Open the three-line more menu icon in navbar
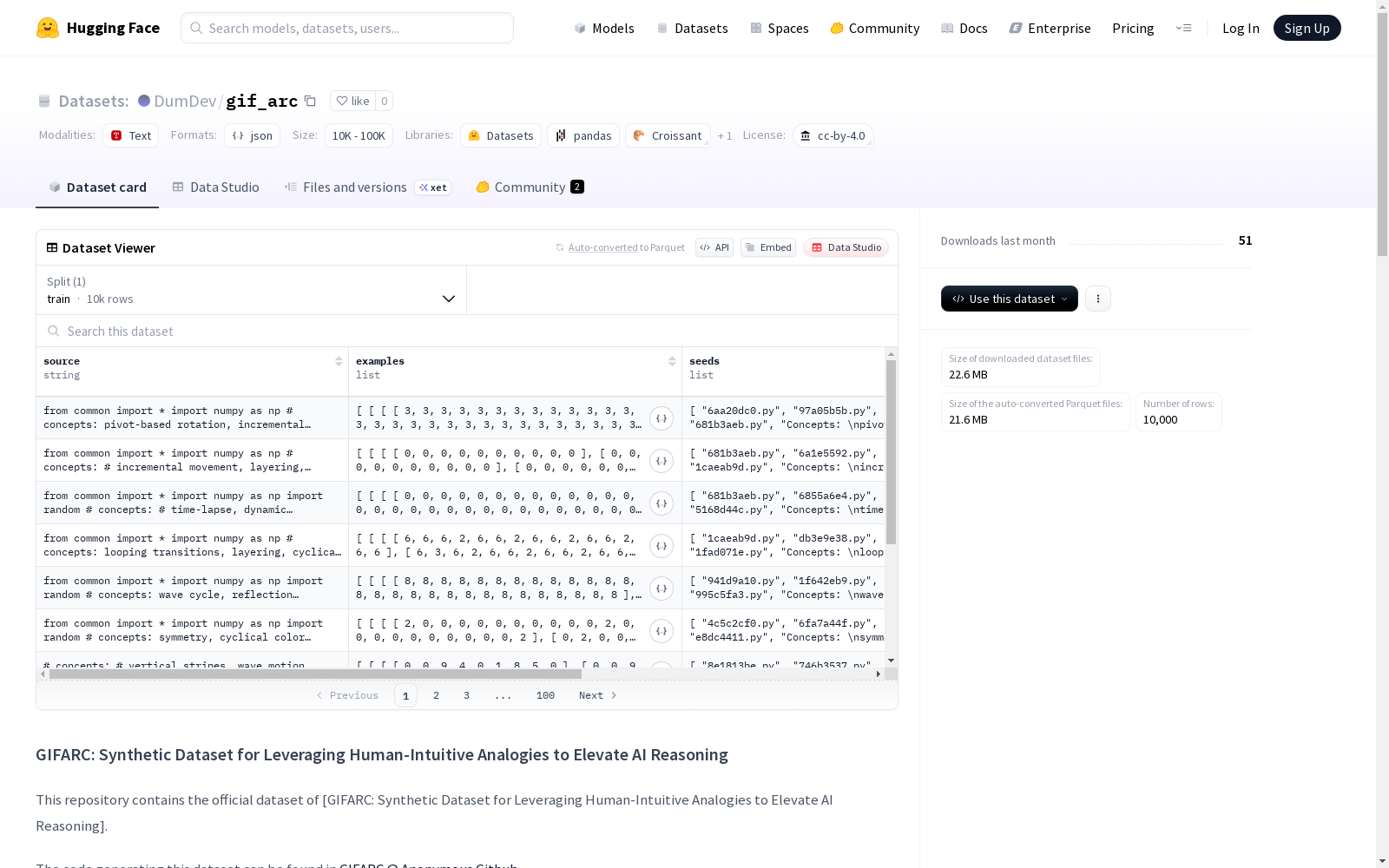 click(x=1183, y=28)
